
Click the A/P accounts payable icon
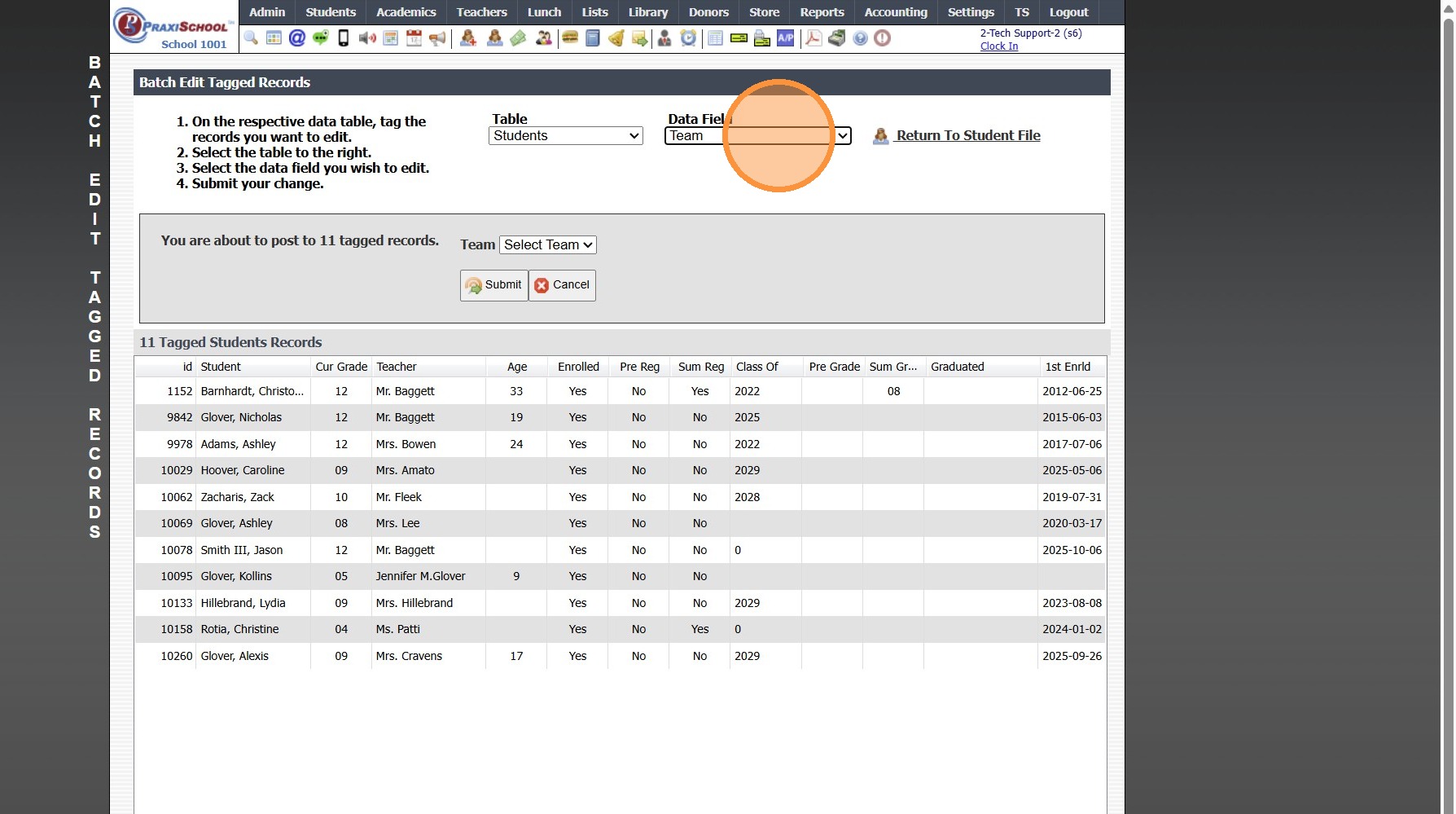[786, 38]
